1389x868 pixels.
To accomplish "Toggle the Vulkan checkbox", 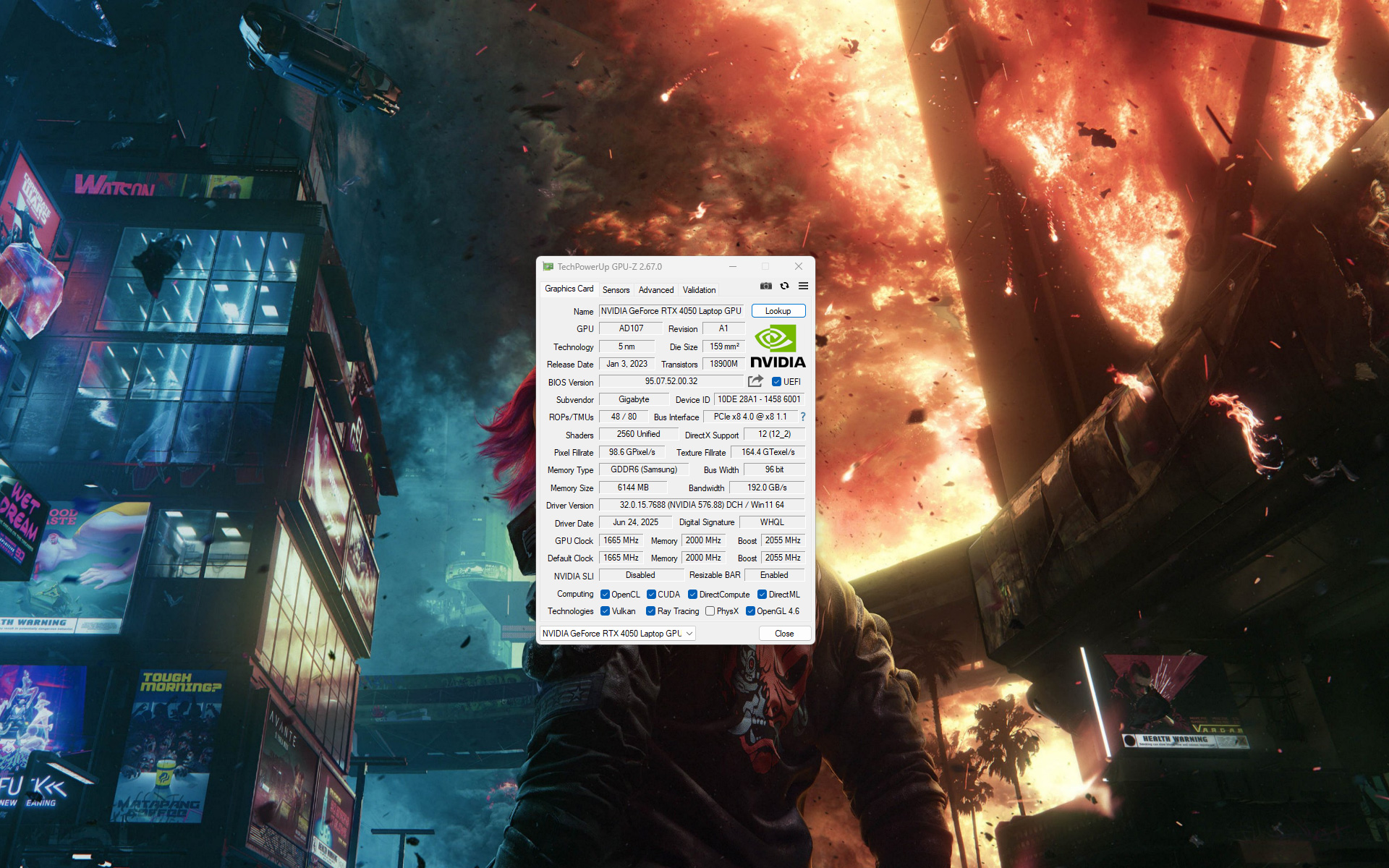I will 605,611.
